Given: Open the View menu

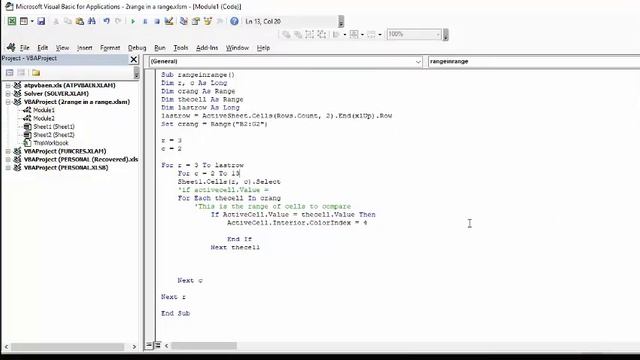Looking at the screenshot, I should point(62,48).
